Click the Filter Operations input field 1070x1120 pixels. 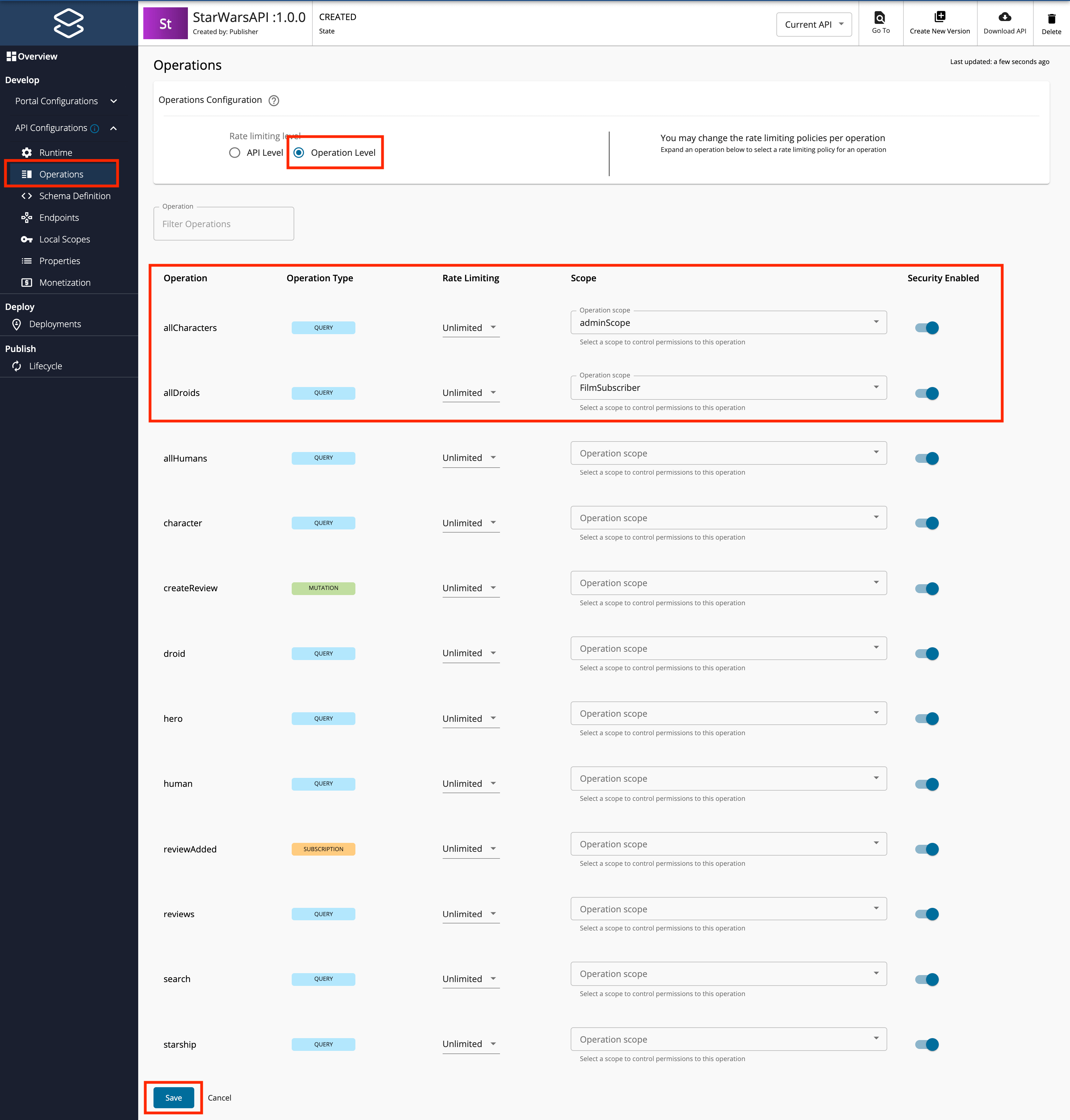(224, 224)
